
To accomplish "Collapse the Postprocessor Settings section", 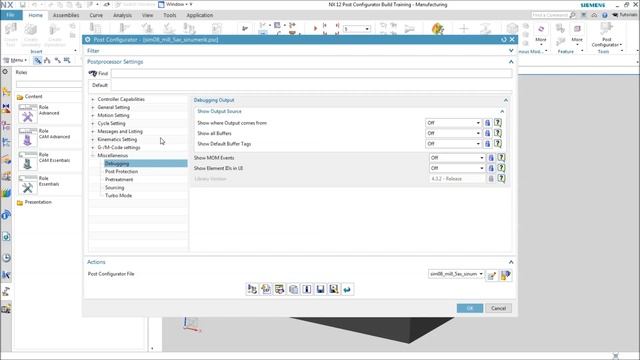I will coord(511,62).
